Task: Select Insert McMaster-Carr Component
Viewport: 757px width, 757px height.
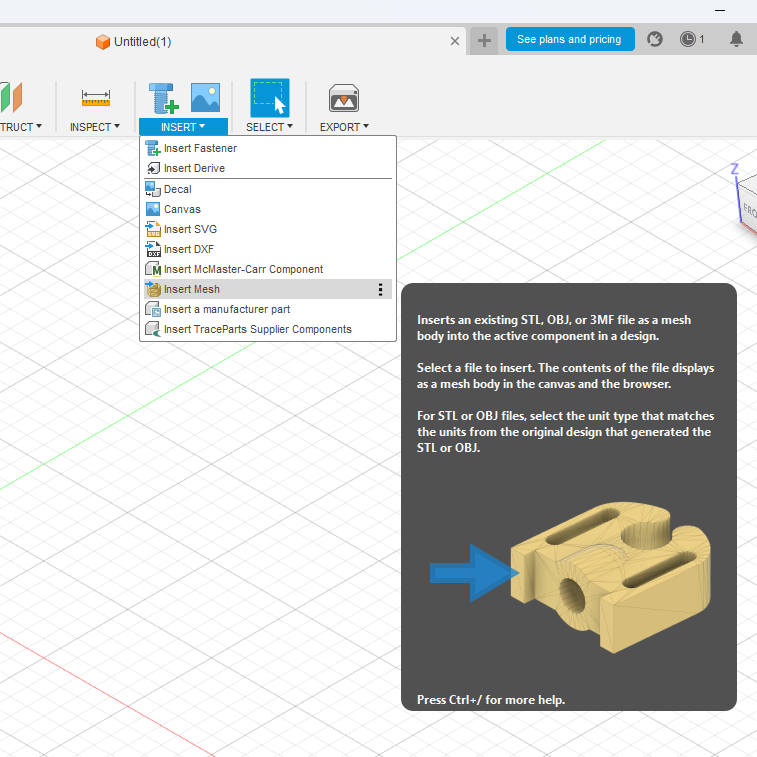Action: click(243, 269)
